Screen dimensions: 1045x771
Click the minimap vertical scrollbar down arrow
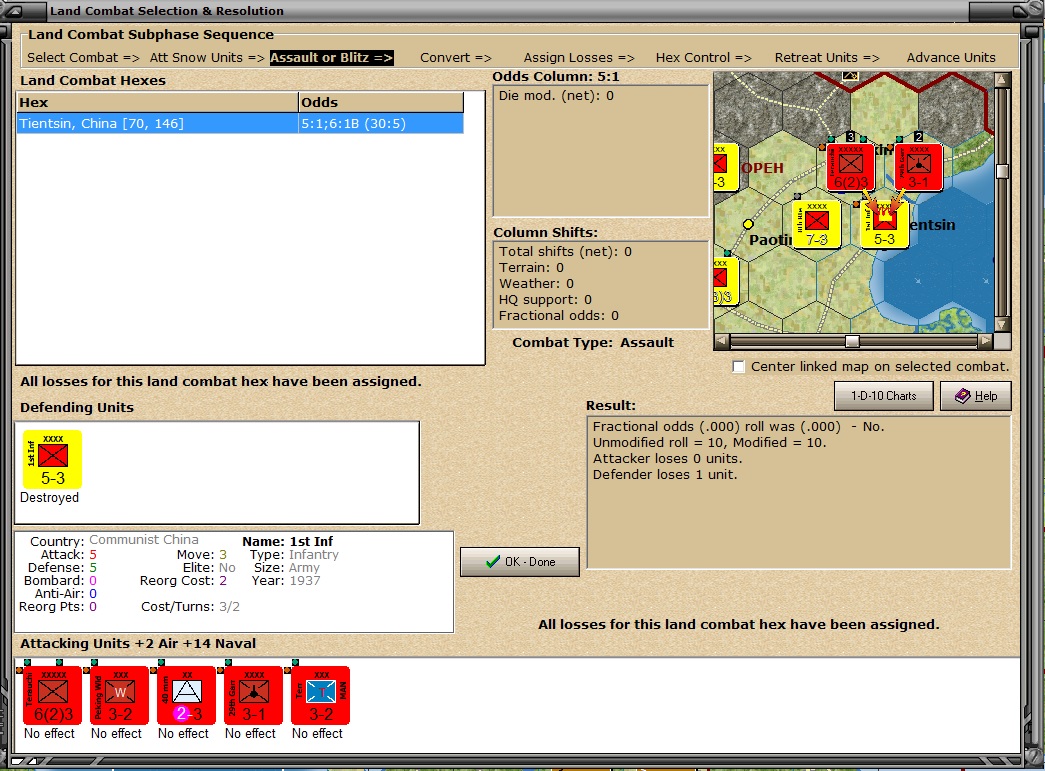pyautogui.click(x=1002, y=325)
